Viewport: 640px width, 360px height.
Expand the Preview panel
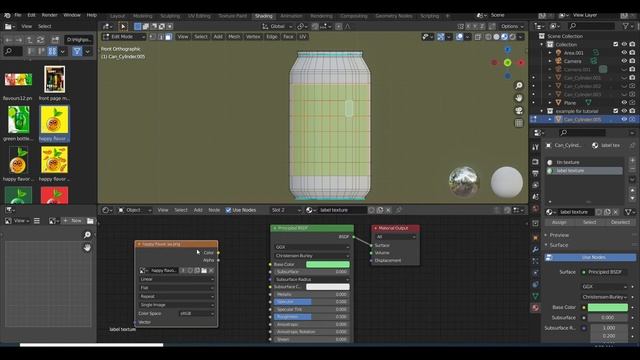point(558,235)
